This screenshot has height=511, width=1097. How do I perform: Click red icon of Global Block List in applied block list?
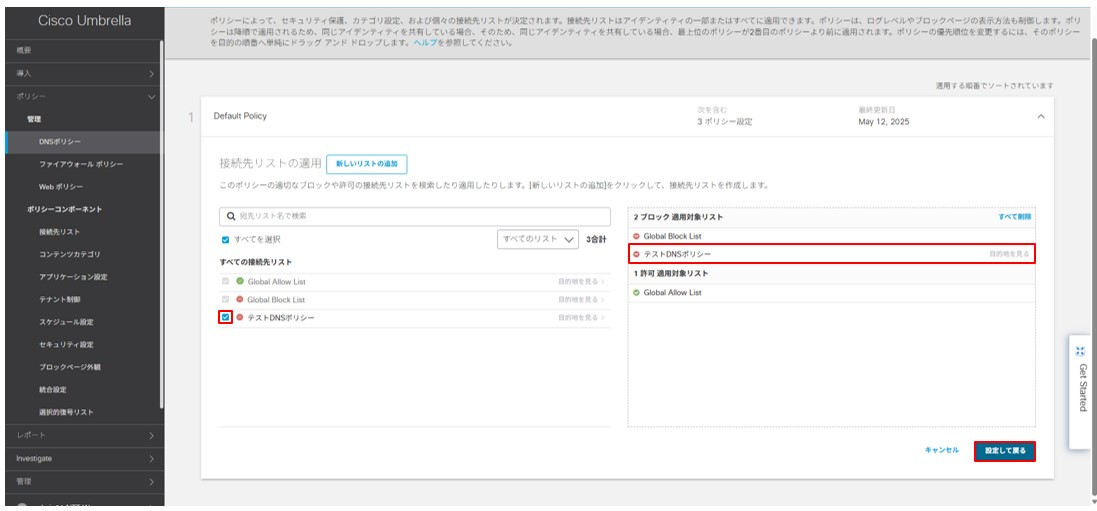pyautogui.click(x=636, y=237)
